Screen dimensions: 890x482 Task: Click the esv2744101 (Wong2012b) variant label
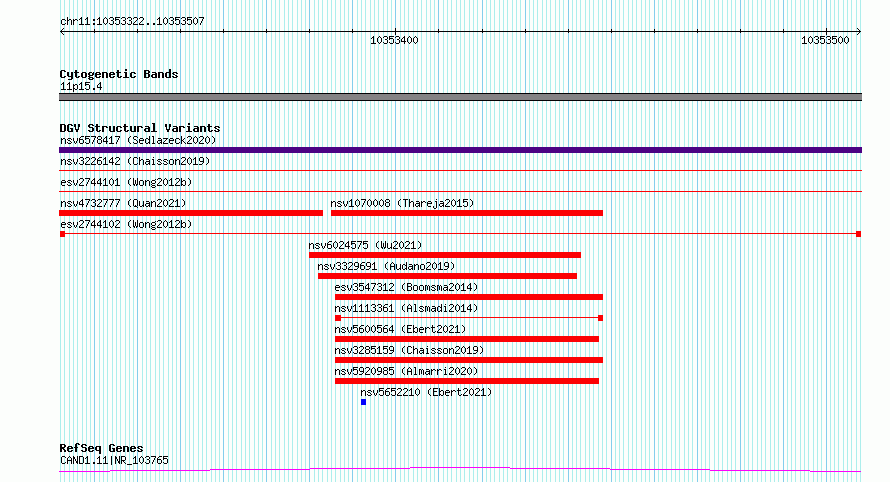(126, 182)
